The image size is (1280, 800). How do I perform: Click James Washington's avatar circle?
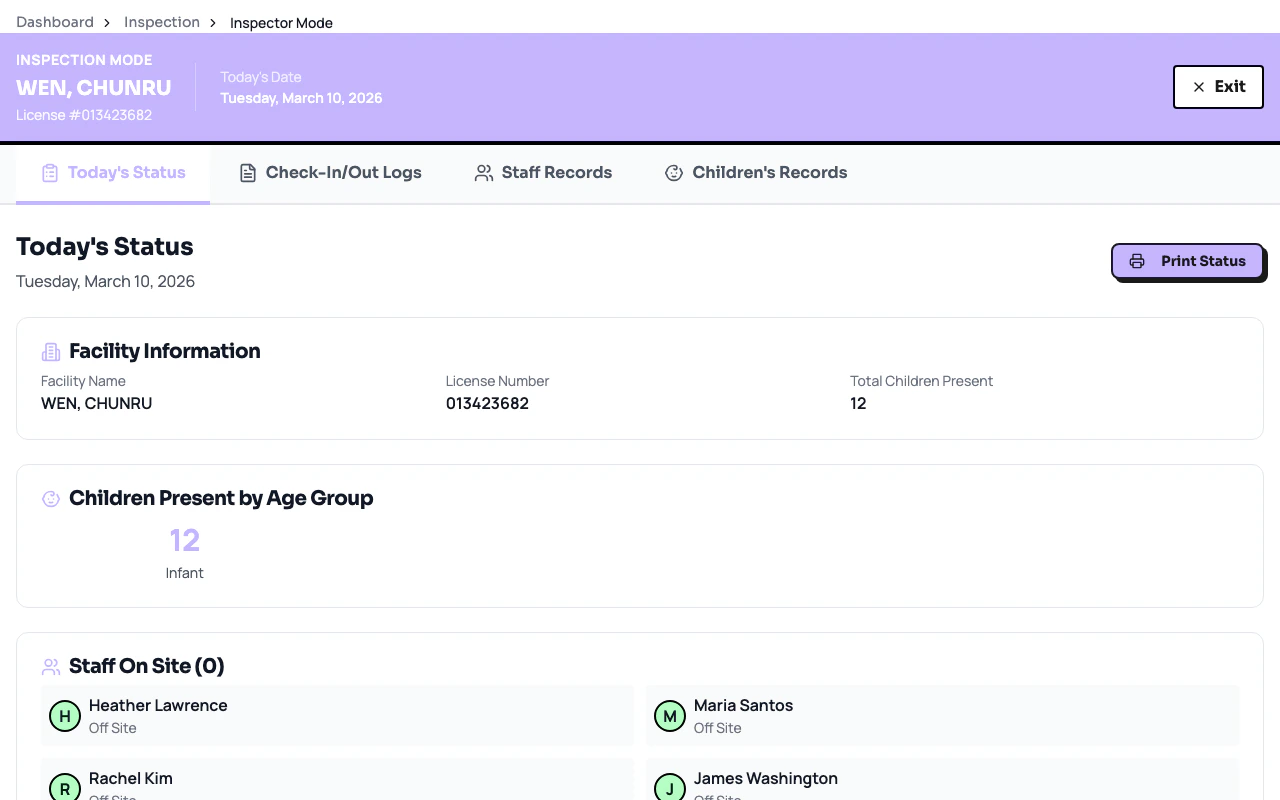point(670,789)
